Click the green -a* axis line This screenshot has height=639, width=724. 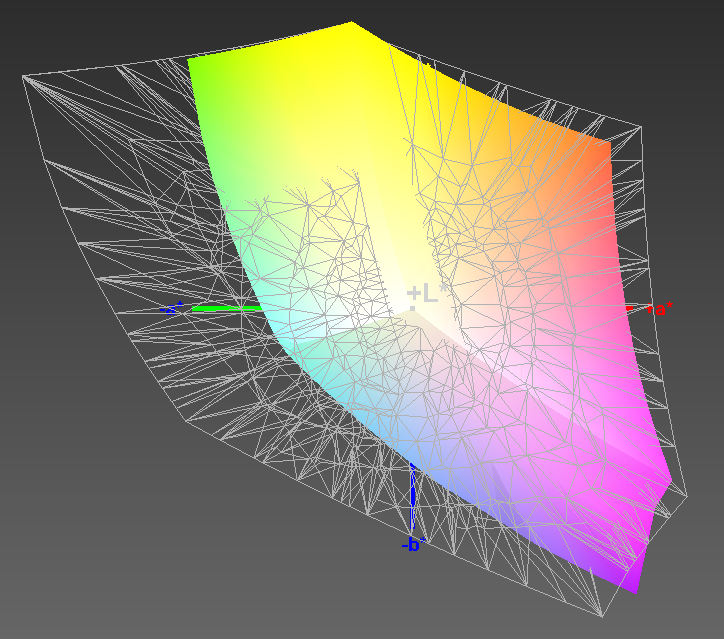[226, 308]
